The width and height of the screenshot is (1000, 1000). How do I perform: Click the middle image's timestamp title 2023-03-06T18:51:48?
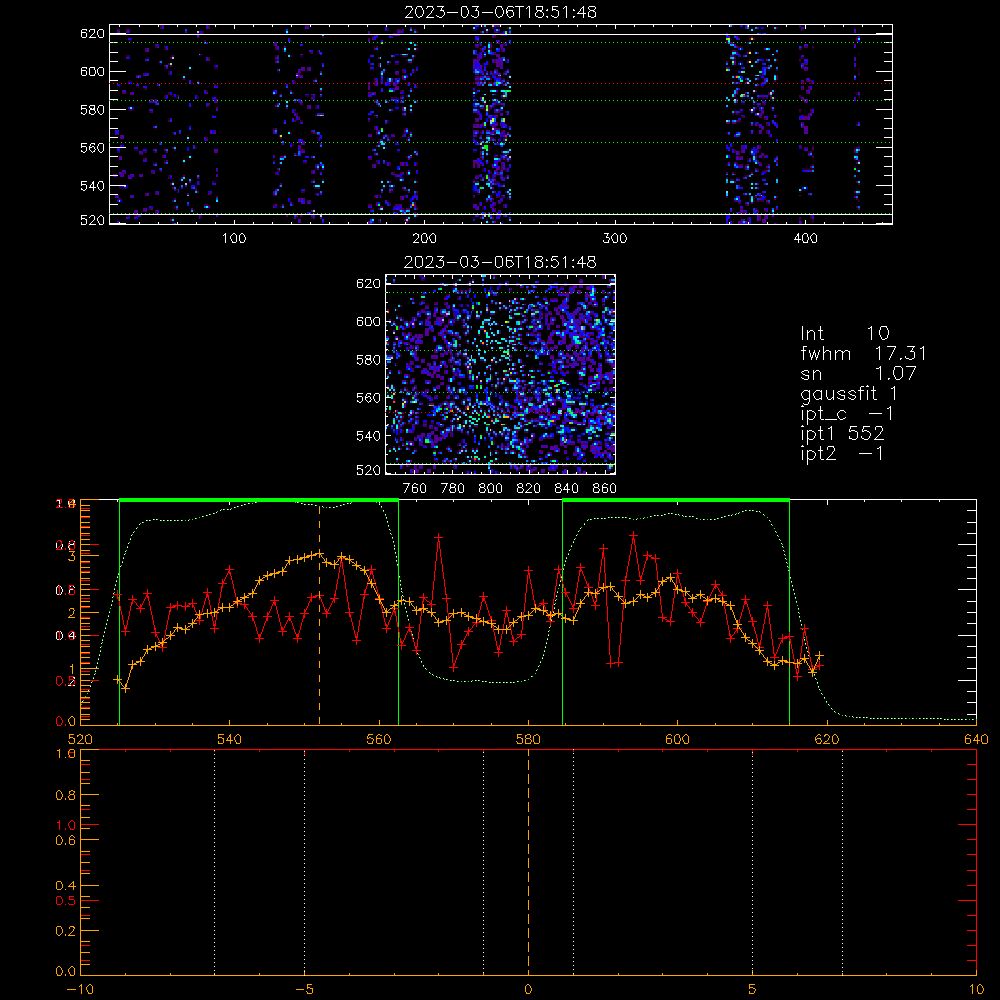(x=501, y=262)
